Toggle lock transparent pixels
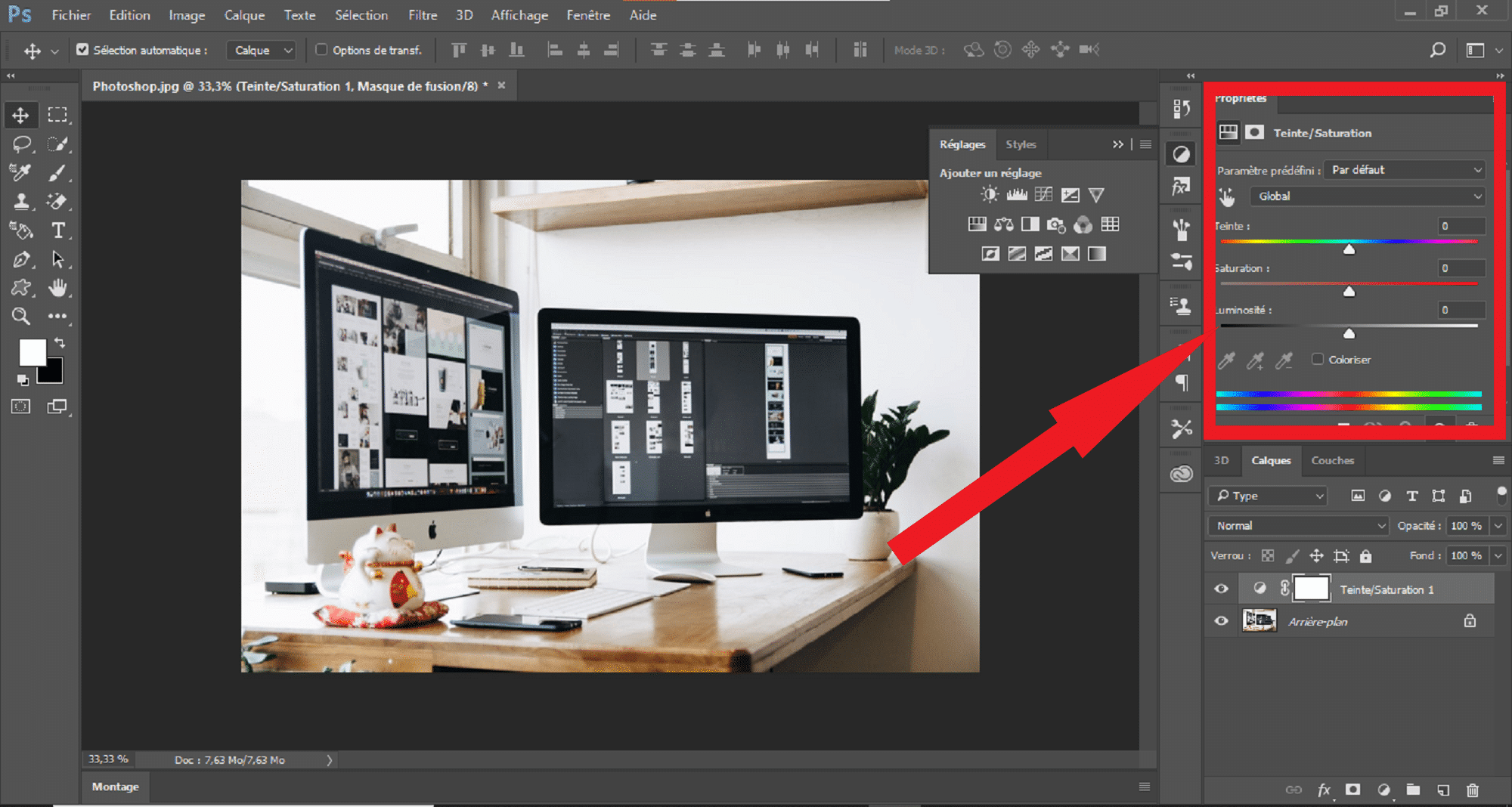This screenshot has height=807, width=1512. [x=1268, y=556]
